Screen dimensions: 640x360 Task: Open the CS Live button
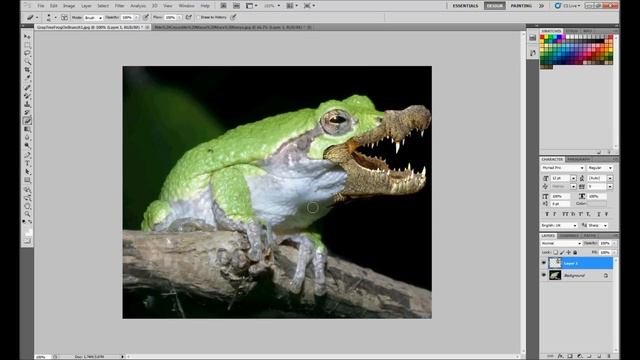click(x=568, y=6)
